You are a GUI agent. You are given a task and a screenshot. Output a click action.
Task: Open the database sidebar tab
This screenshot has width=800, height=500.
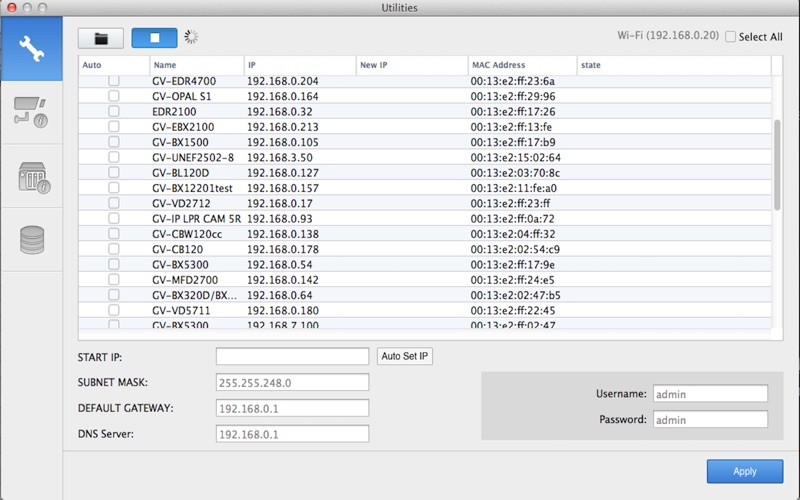click(32, 239)
